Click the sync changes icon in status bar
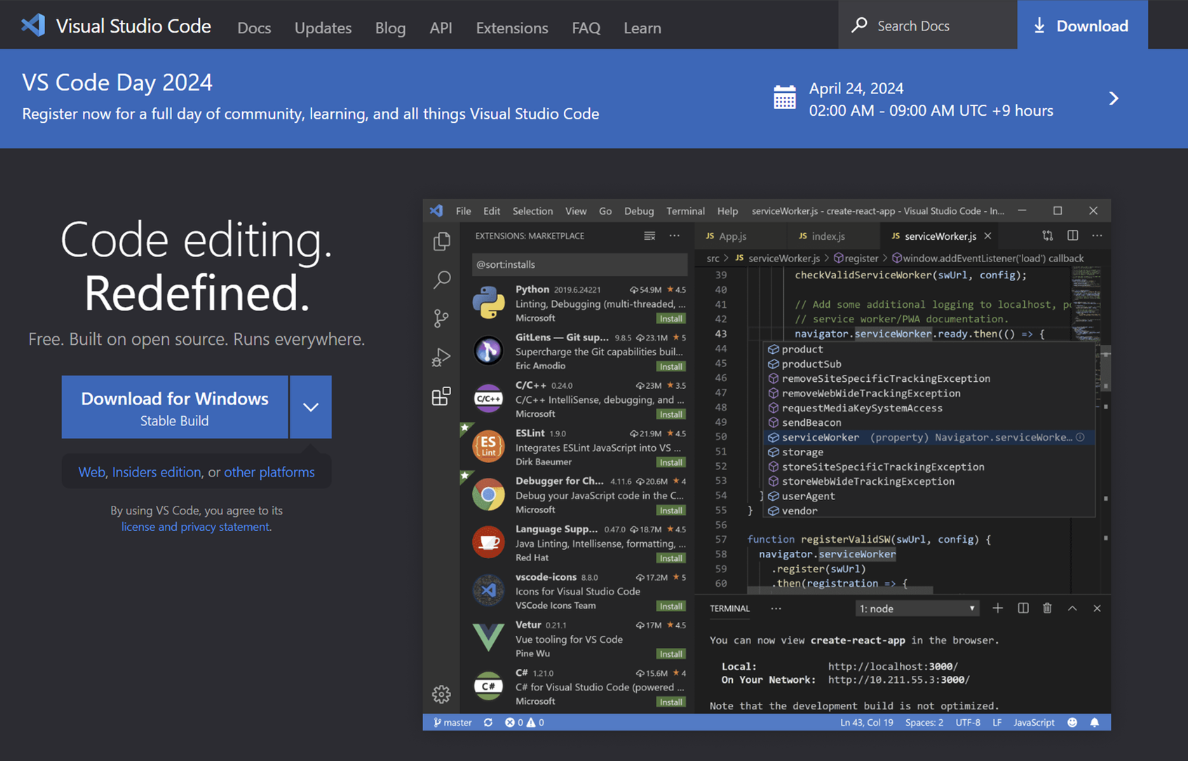1188x761 pixels. coord(488,722)
